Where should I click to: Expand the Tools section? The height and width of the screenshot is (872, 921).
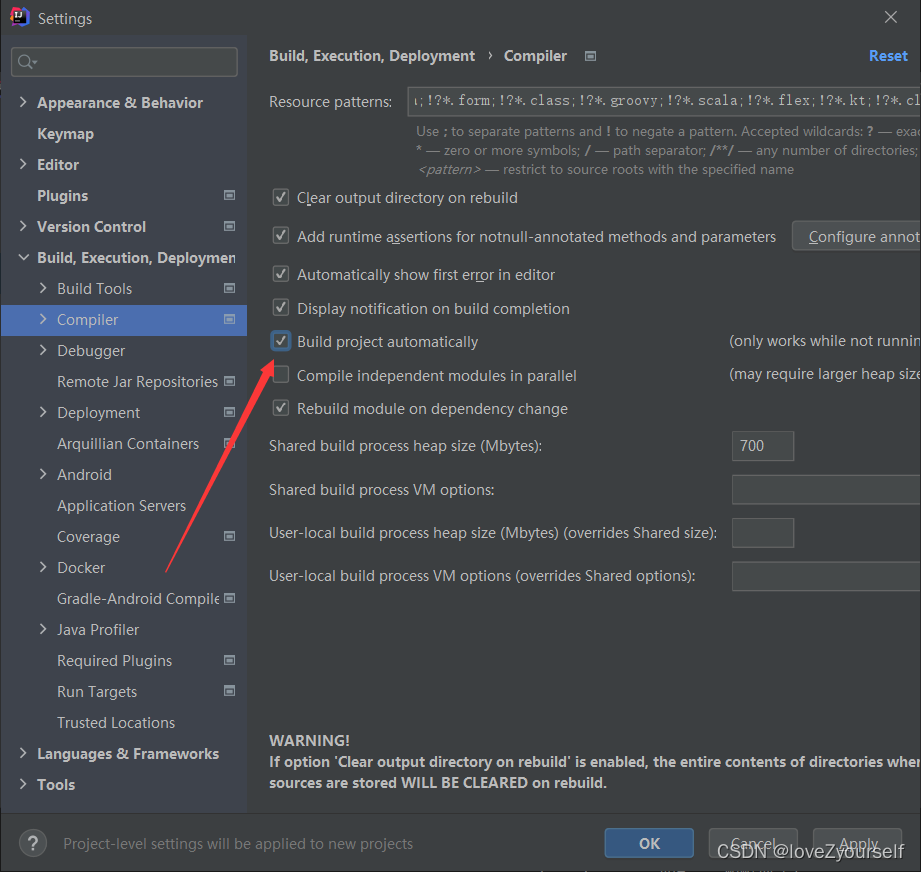click(x=23, y=784)
